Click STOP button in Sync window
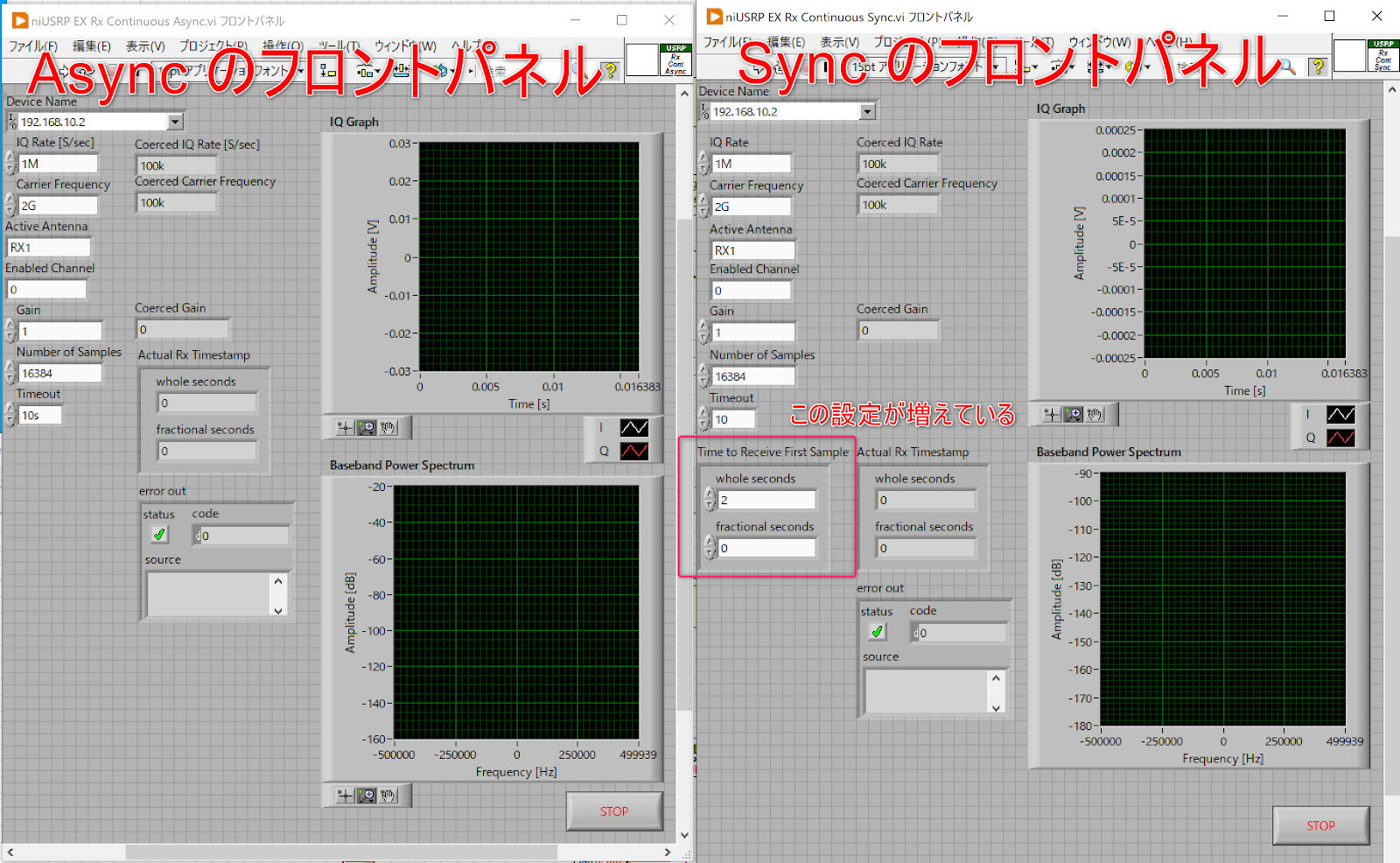The image size is (1400, 863). 1320,825
